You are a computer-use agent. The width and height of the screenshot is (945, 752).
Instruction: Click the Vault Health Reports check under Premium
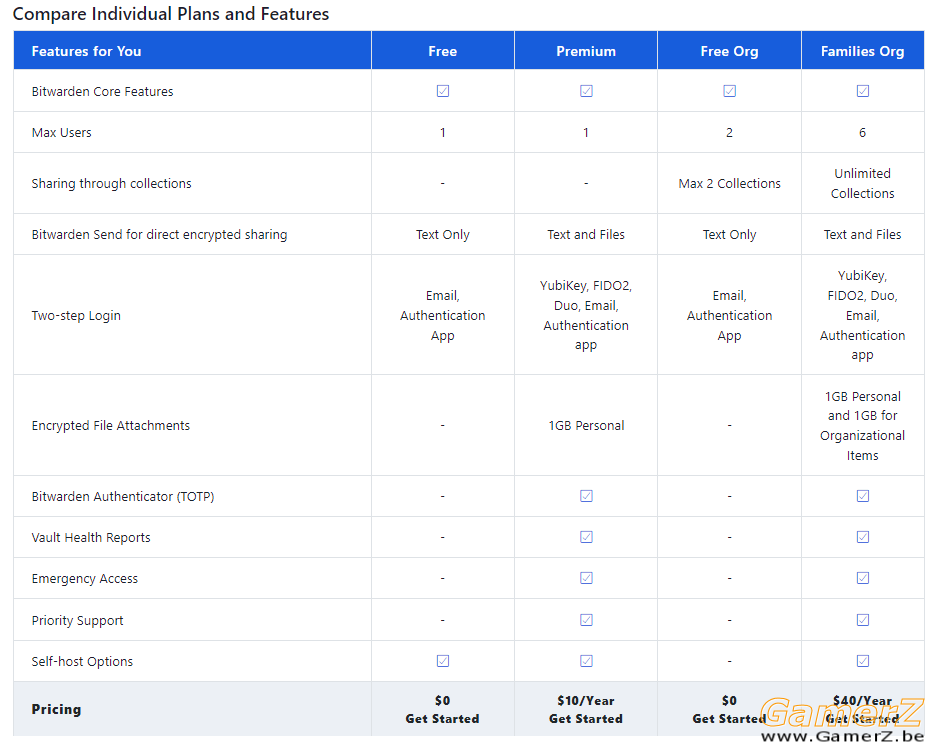(x=586, y=537)
